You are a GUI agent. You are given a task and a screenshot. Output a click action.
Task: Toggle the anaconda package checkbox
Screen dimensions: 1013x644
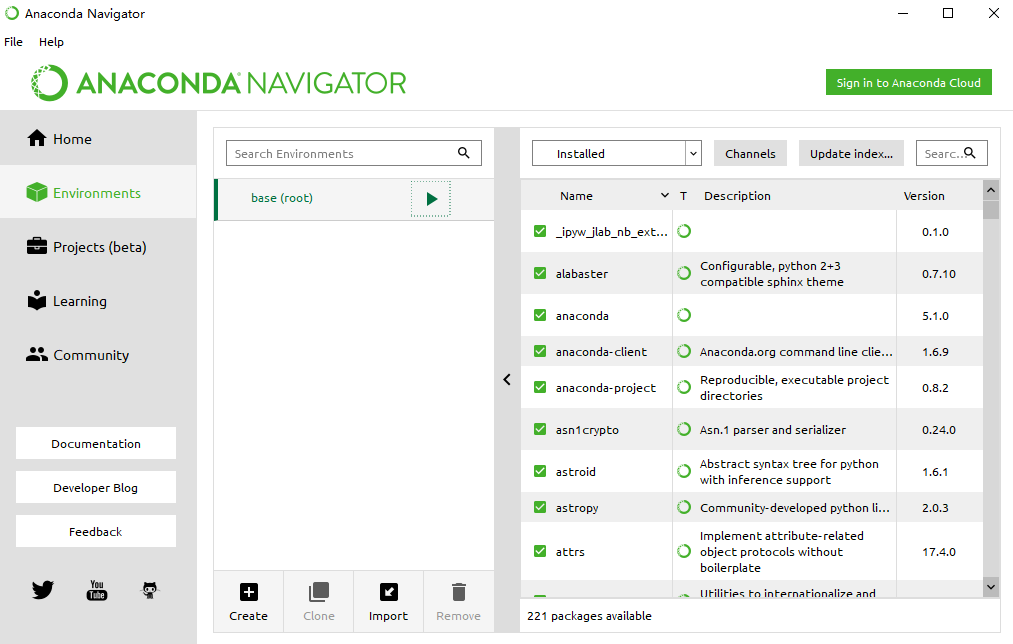[540, 315]
